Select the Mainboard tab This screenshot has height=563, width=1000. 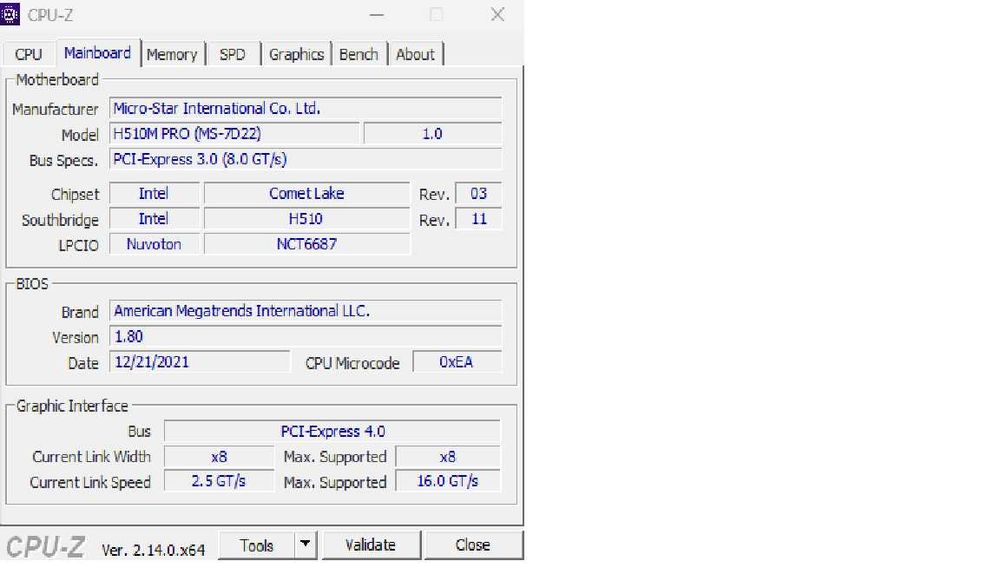coord(98,53)
